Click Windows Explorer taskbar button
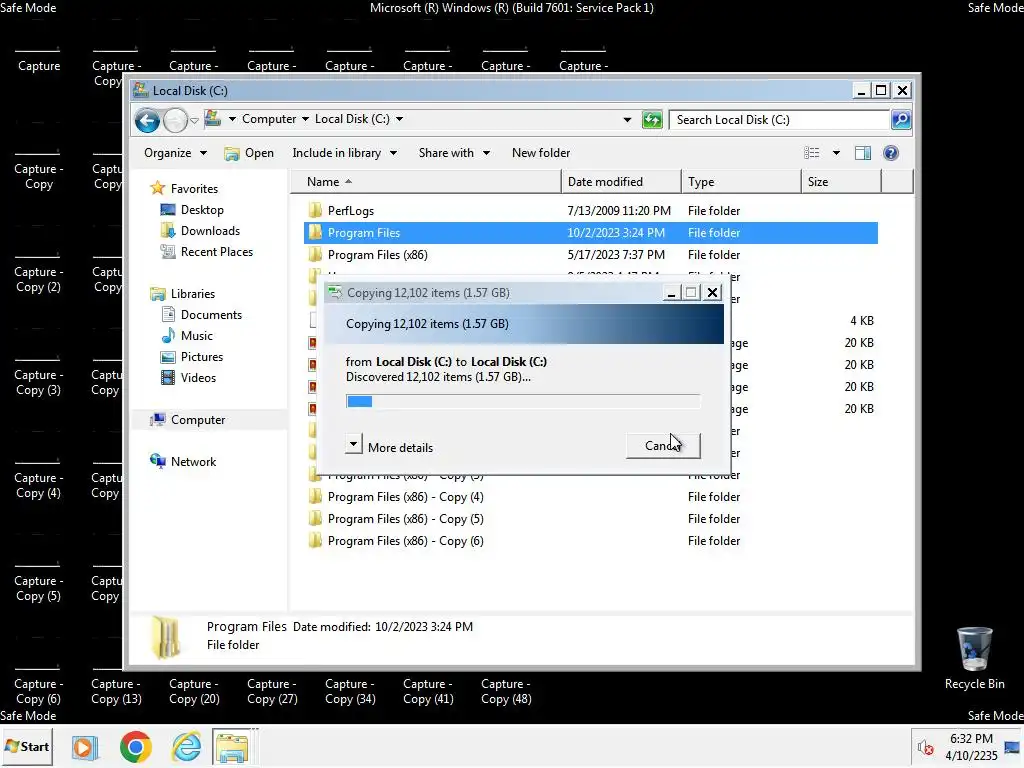Viewport: 1024px width, 768px height. [x=232, y=746]
